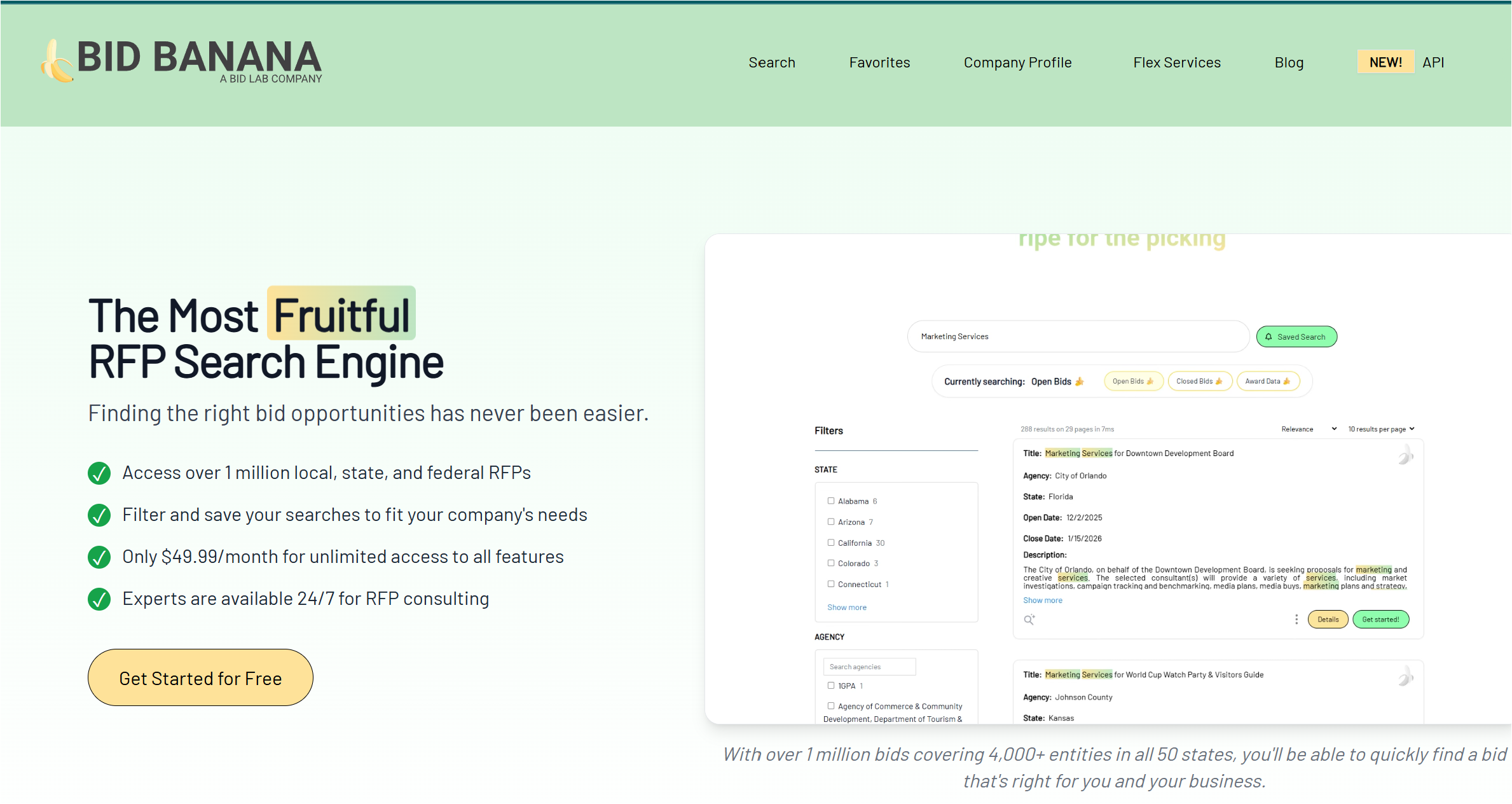Open the Relevance sort dropdown

1309,429
